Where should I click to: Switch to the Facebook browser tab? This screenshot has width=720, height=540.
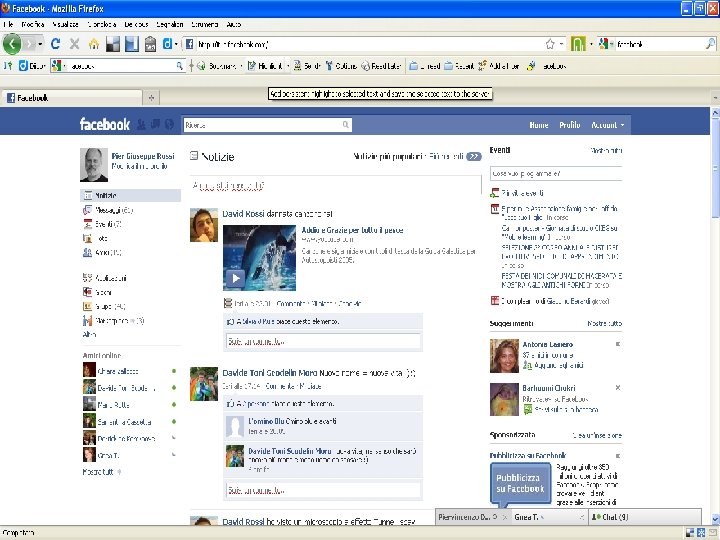tap(73, 97)
